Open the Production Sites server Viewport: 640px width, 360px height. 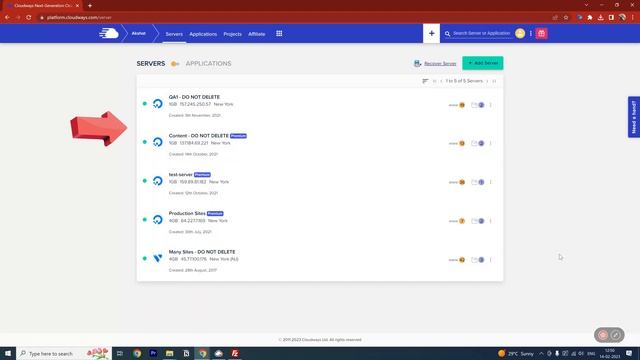[x=187, y=213]
